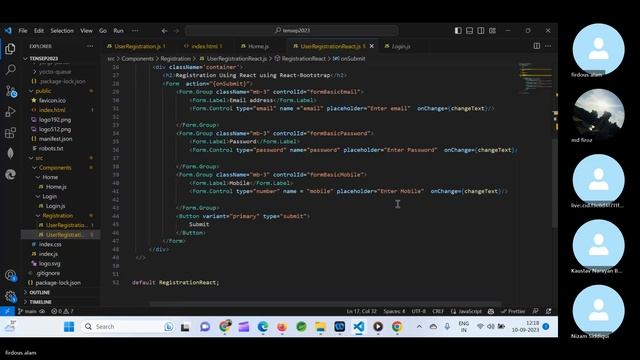Close the UserRegistrationReact.js tab

pyautogui.click(x=371, y=46)
